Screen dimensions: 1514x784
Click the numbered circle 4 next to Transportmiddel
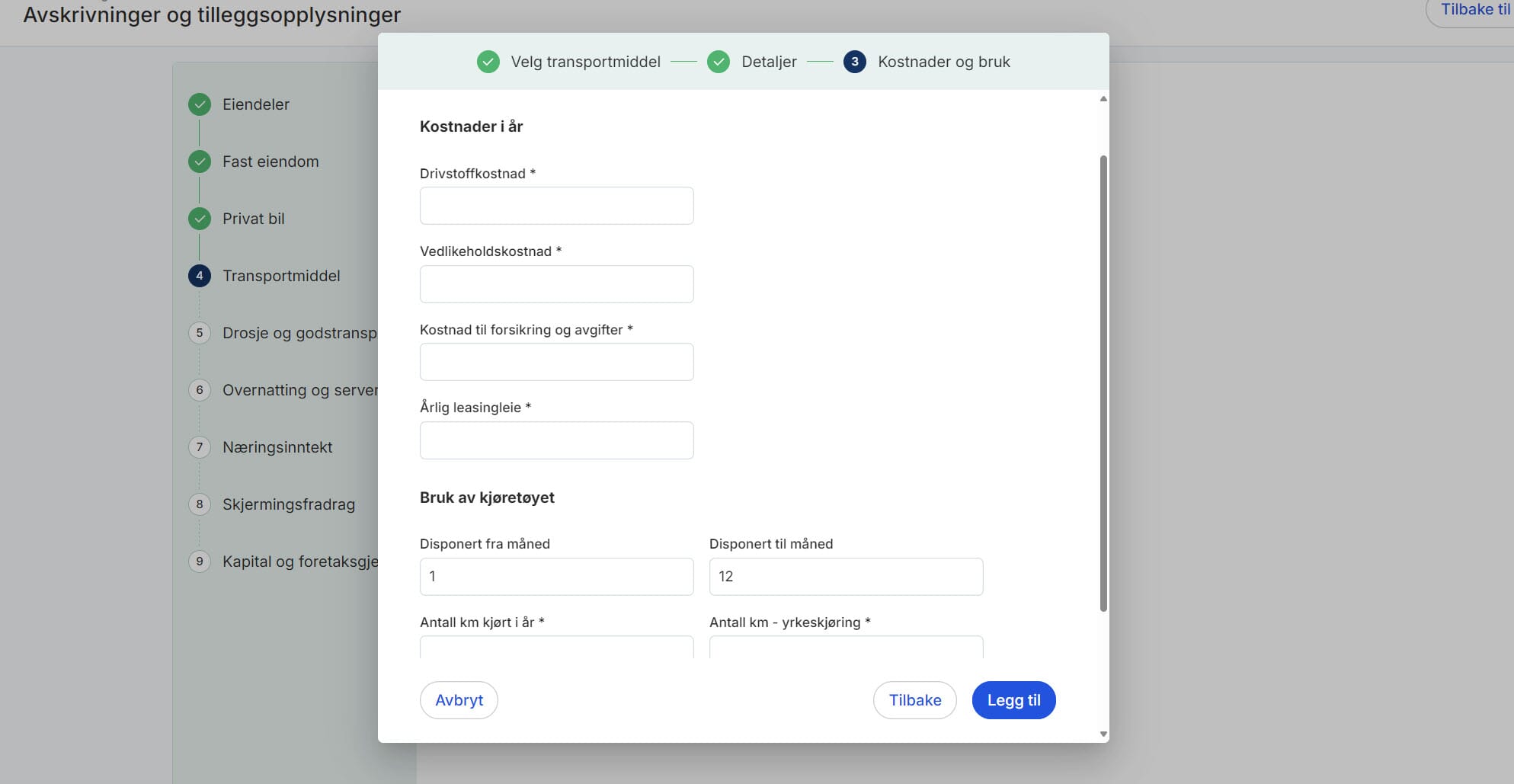(x=199, y=275)
